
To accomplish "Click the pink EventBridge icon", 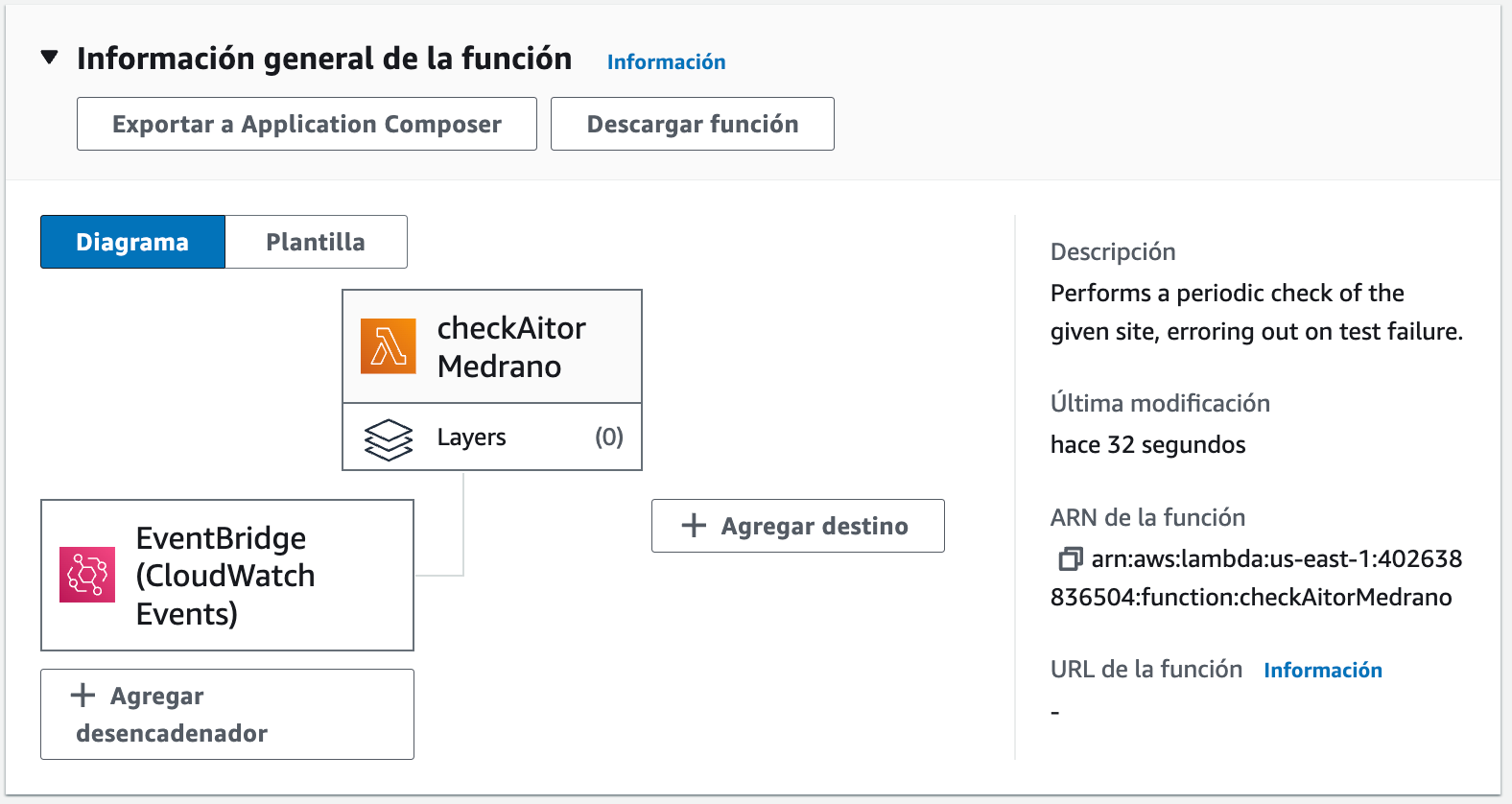I will (87, 575).
